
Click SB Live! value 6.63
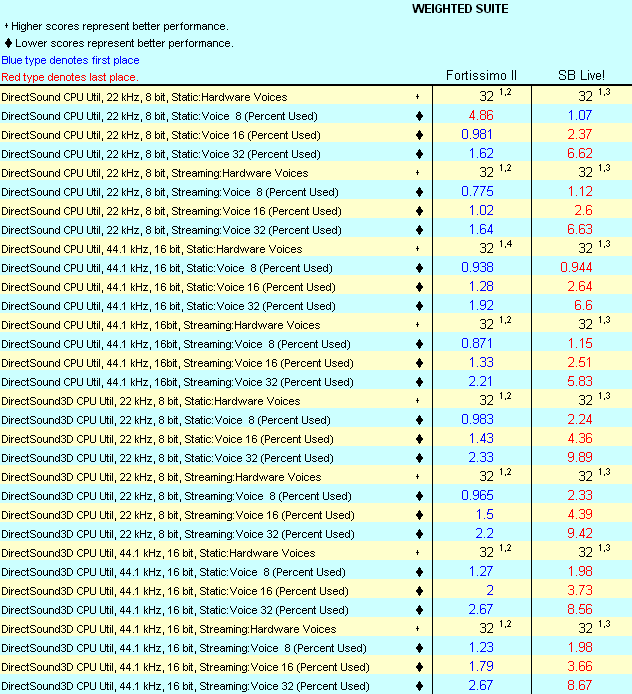point(580,230)
